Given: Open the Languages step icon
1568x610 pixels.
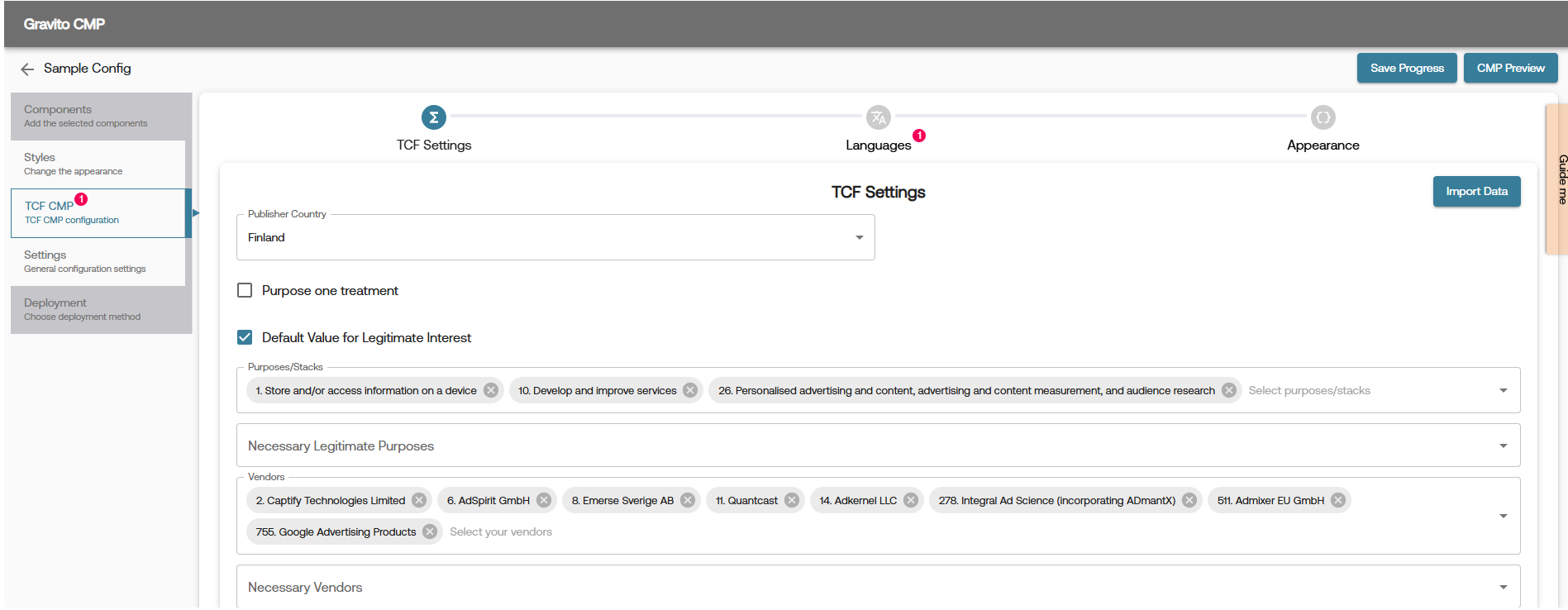Looking at the screenshot, I should (x=878, y=117).
